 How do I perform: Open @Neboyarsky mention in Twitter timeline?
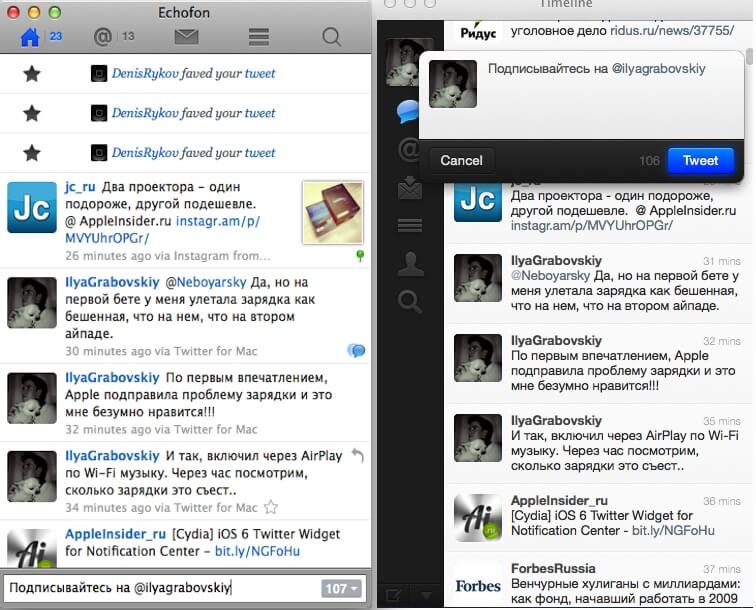[x=550, y=275]
